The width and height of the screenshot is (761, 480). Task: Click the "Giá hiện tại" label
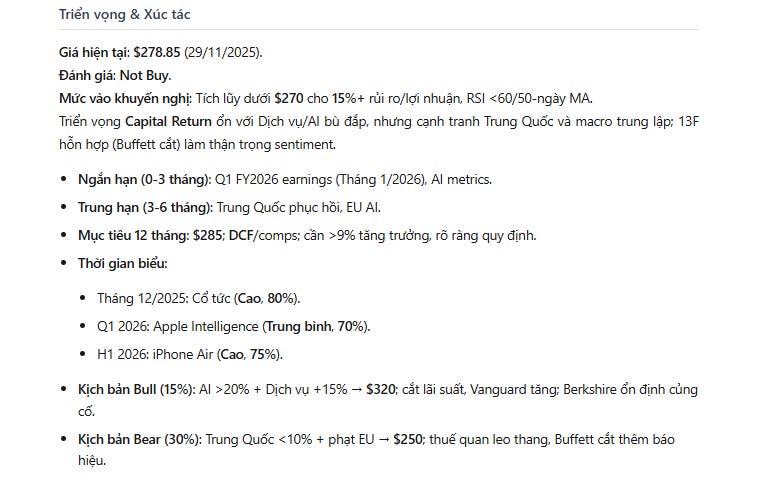point(93,52)
